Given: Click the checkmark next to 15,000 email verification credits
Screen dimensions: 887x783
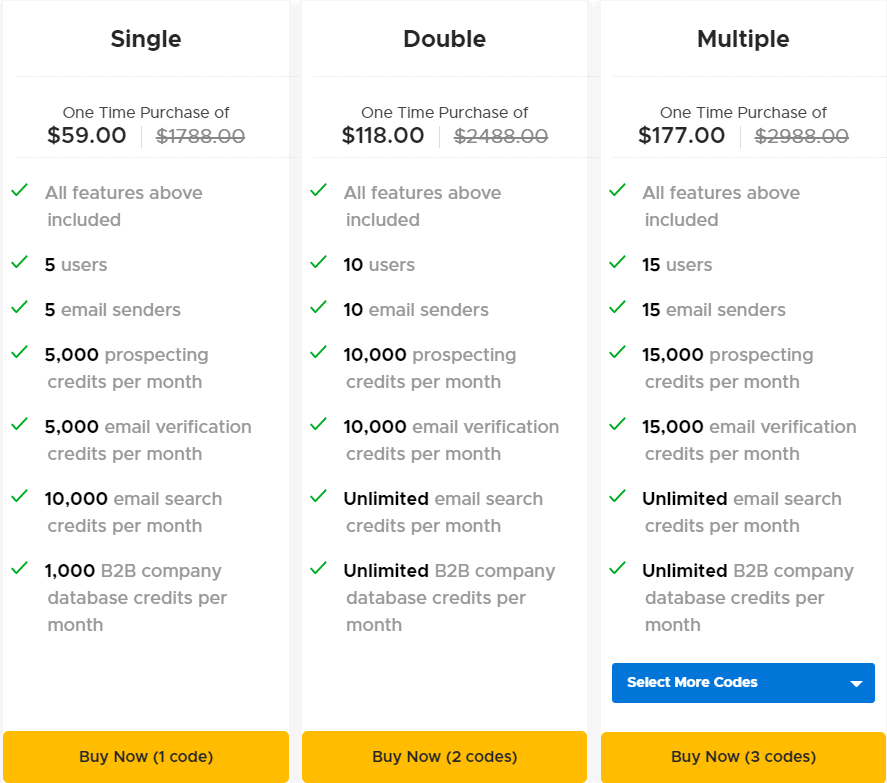Looking at the screenshot, I should pos(617,424).
